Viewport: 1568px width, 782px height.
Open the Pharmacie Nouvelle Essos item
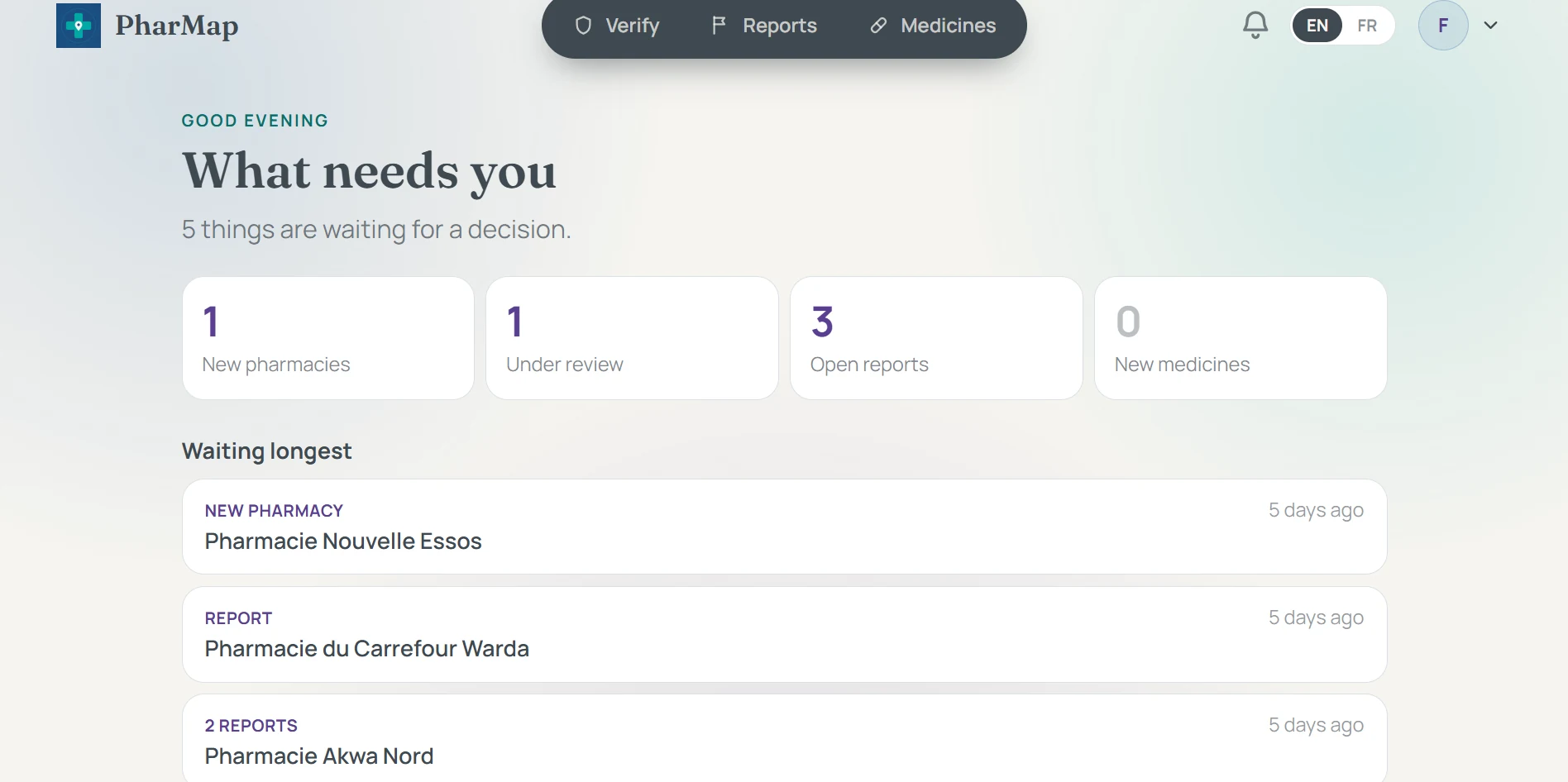[784, 527]
